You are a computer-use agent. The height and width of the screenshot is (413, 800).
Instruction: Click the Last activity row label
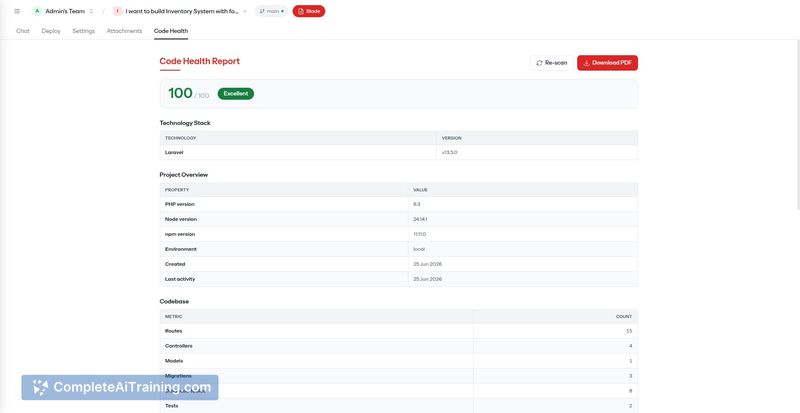click(x=180, y=279)
